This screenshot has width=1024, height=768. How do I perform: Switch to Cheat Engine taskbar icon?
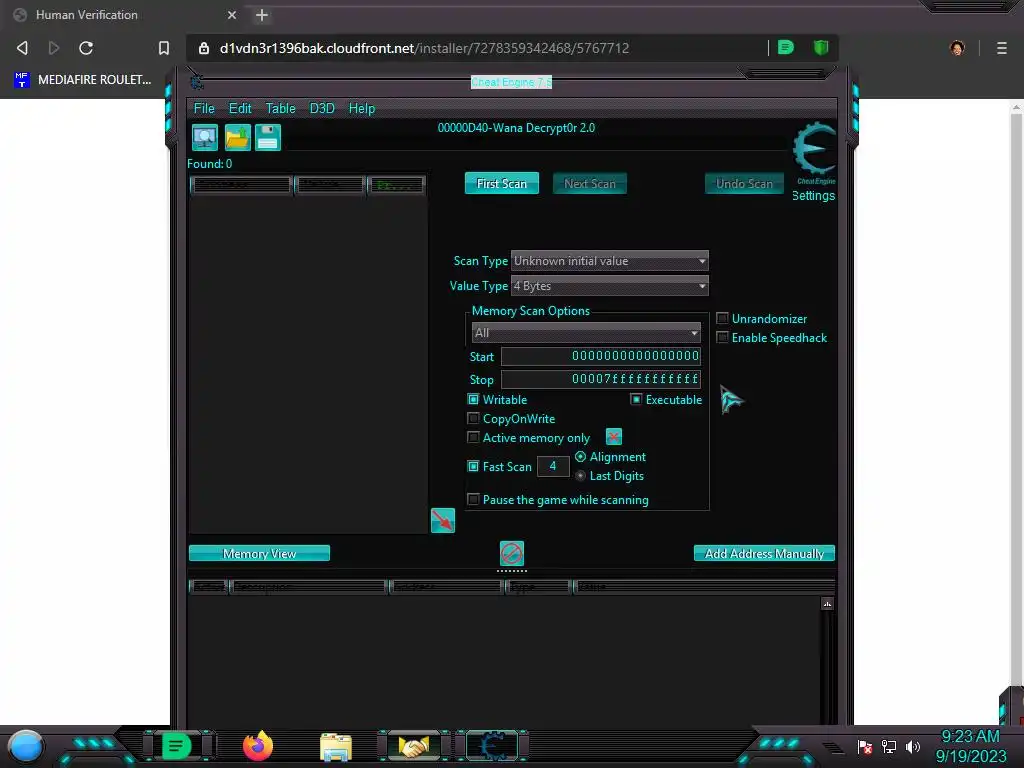tap(493, 746)
